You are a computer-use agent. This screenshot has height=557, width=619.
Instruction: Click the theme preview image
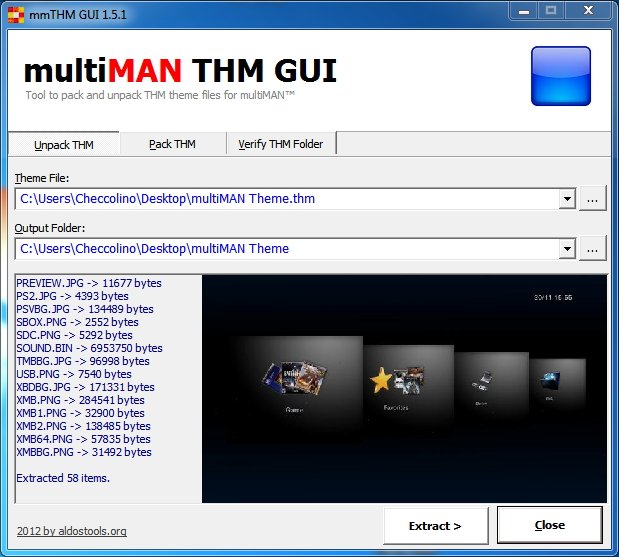pyautogui.click(x=404, y=388)
